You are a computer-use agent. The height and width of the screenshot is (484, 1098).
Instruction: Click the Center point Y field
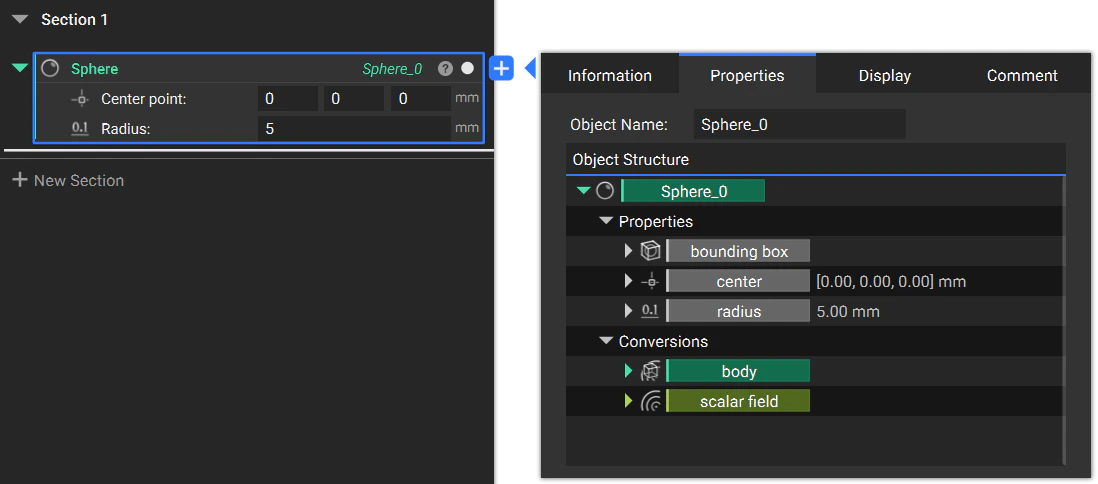[x=354, y=99]
